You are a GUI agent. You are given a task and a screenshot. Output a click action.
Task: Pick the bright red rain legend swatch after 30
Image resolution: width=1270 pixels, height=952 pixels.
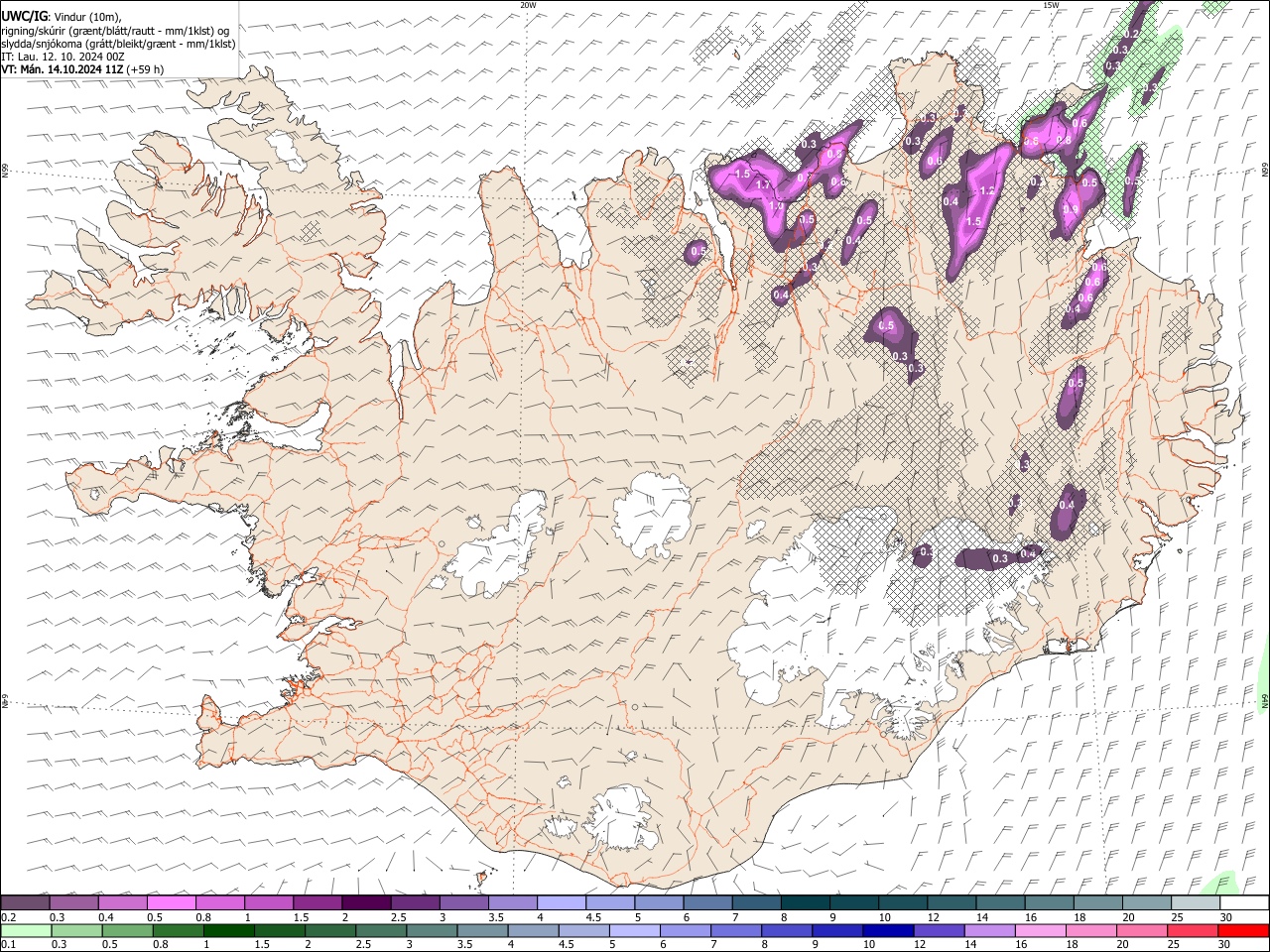point(1242,930)
